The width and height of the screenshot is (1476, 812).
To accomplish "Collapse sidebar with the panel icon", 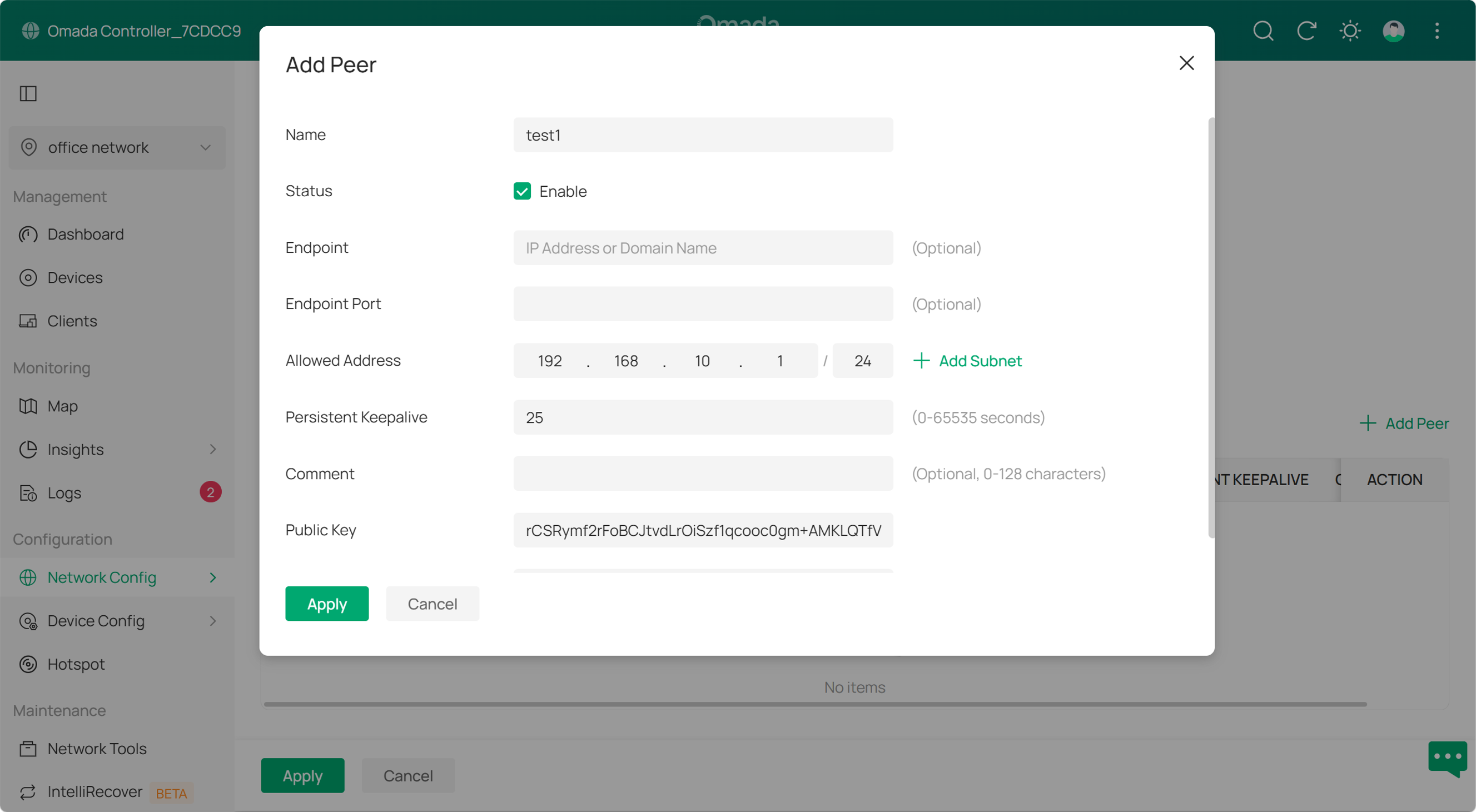I will [x=28, y=93].
